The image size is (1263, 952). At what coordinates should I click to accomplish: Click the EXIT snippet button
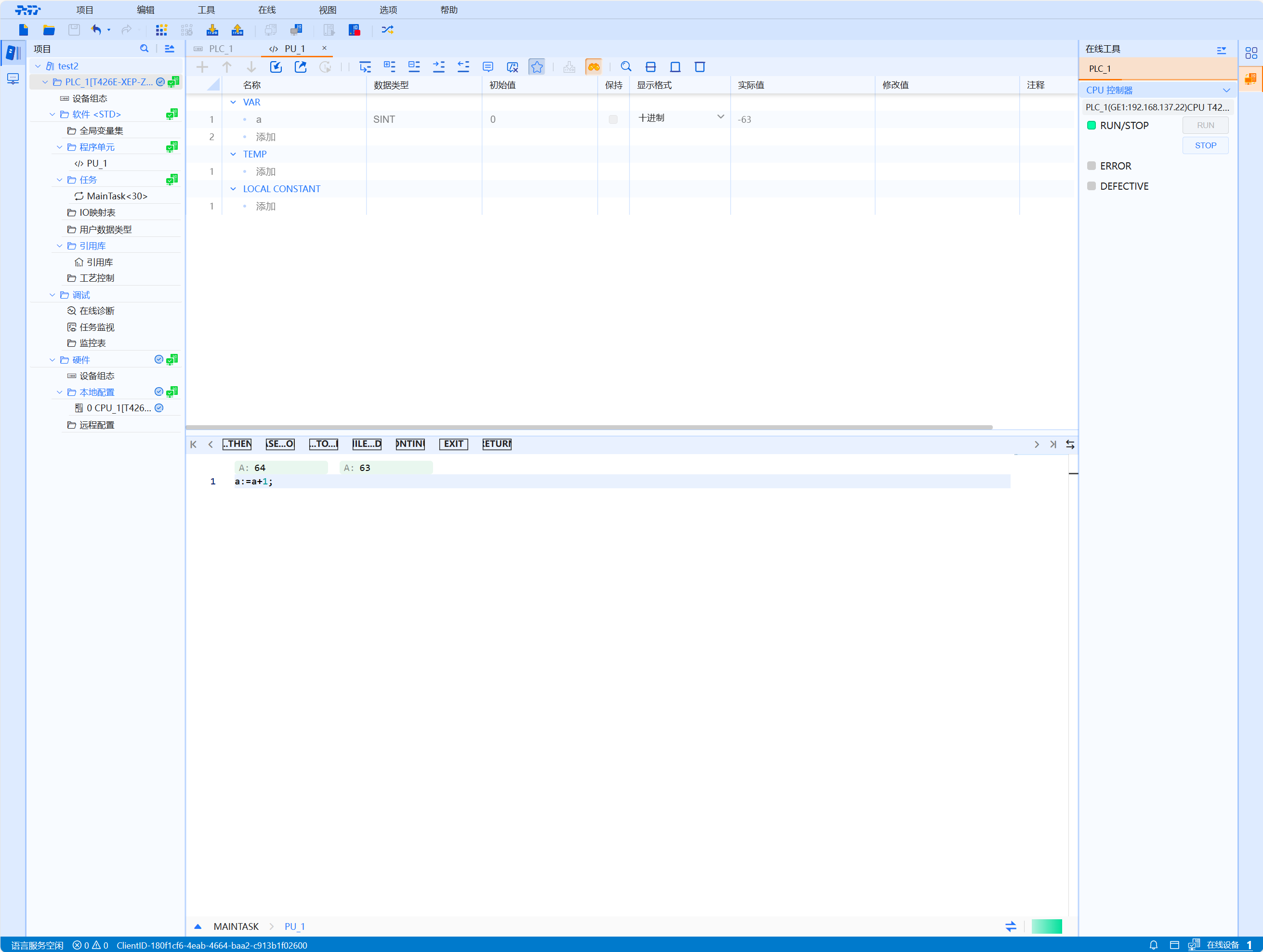pyautogui.click(x=453, y=443)
